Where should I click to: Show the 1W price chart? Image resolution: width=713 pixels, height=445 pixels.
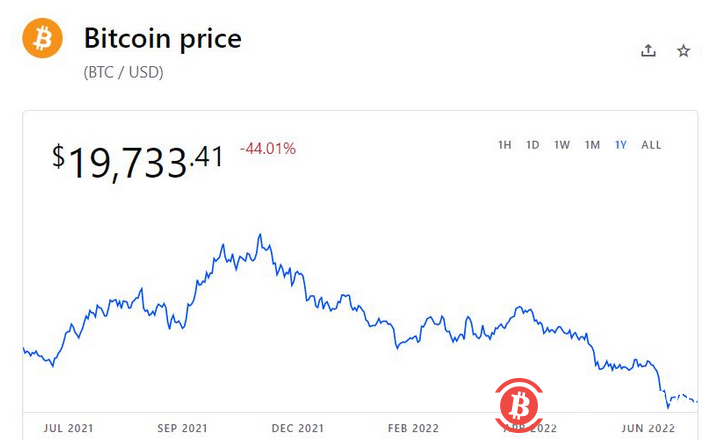(x=562, y=145)
